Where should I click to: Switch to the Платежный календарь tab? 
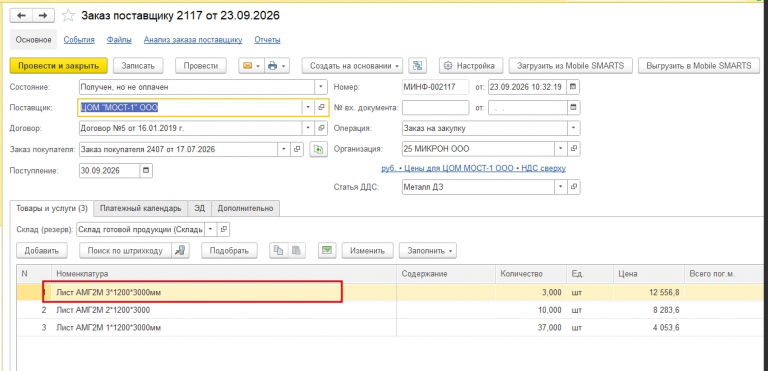(x=141, y=208)
